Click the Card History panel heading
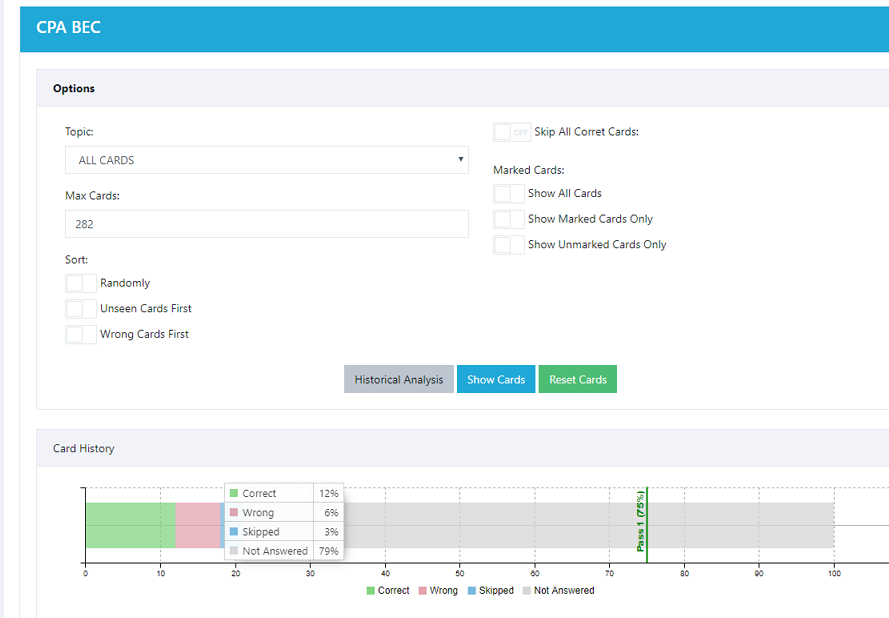889x618 pixels. (83, 448)
